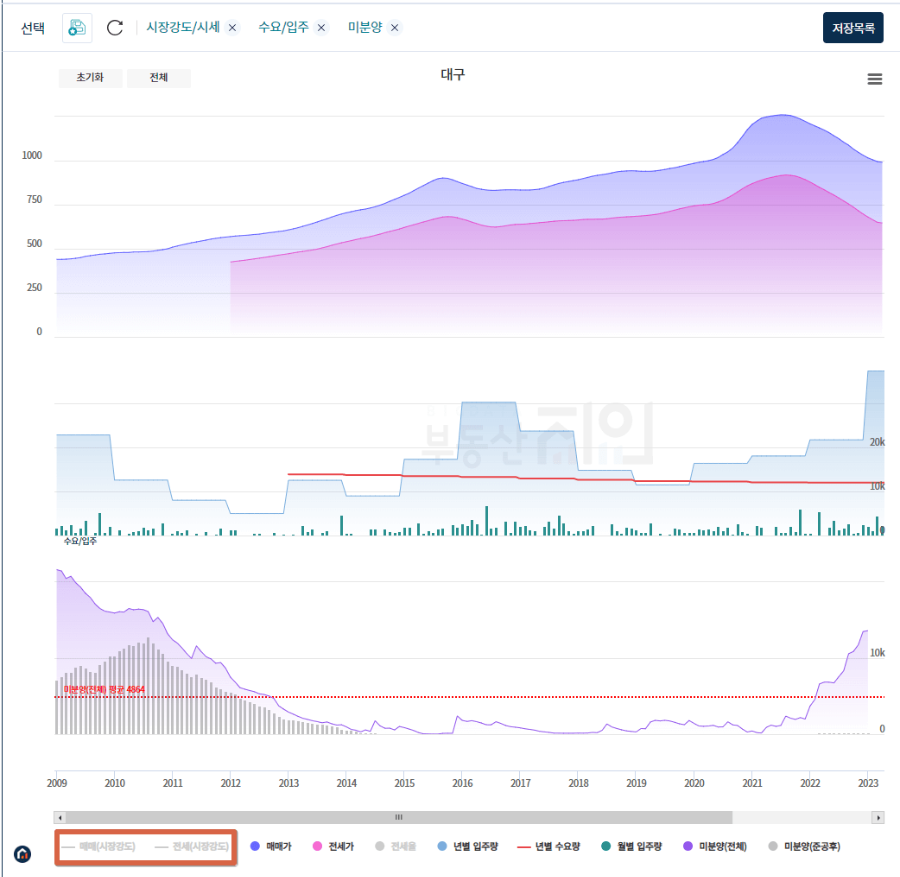Remove the 미분양 filter tag

tap(394, 28)
